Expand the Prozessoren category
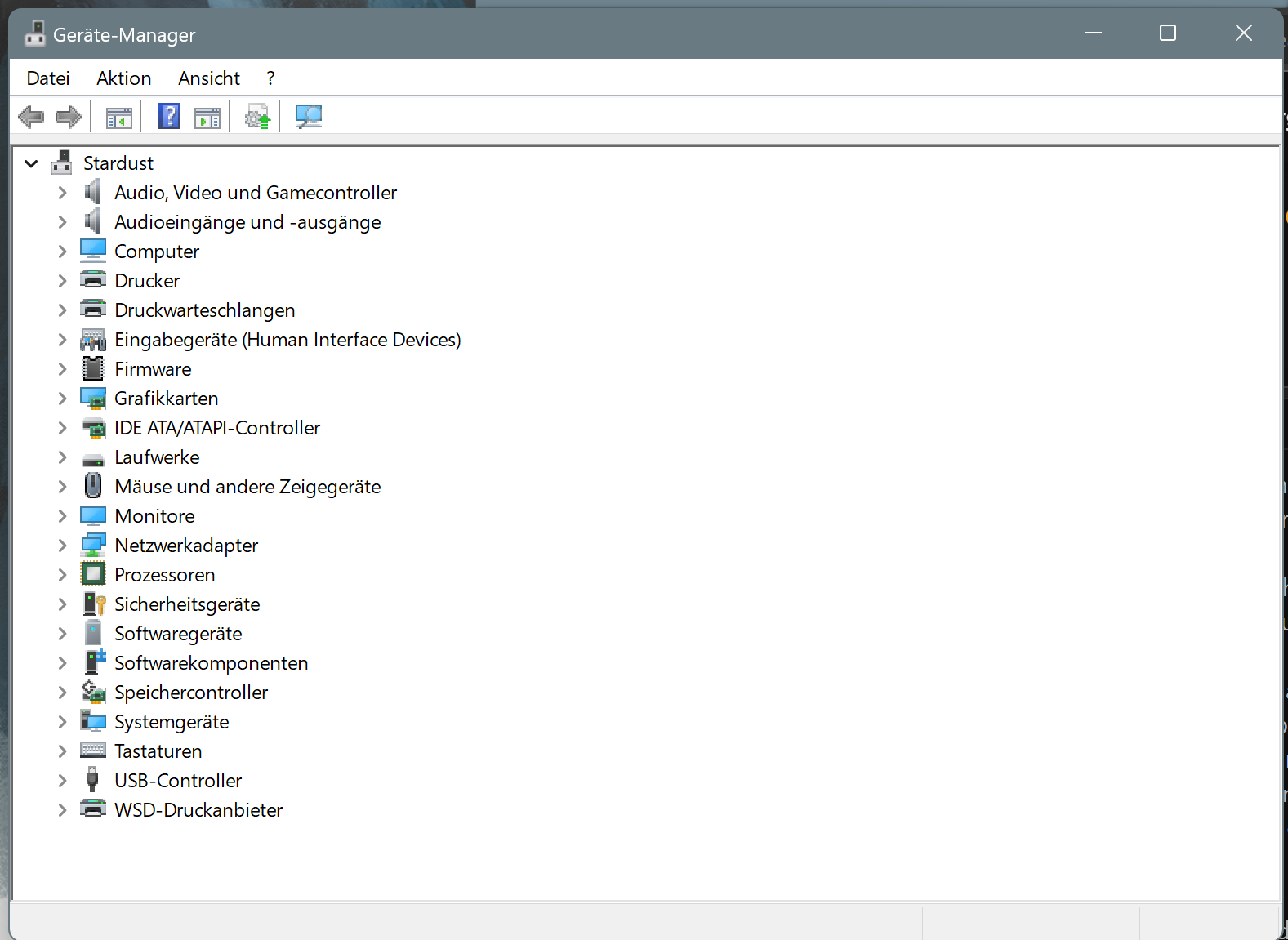 pyautogui.click(x=62, y=575)
